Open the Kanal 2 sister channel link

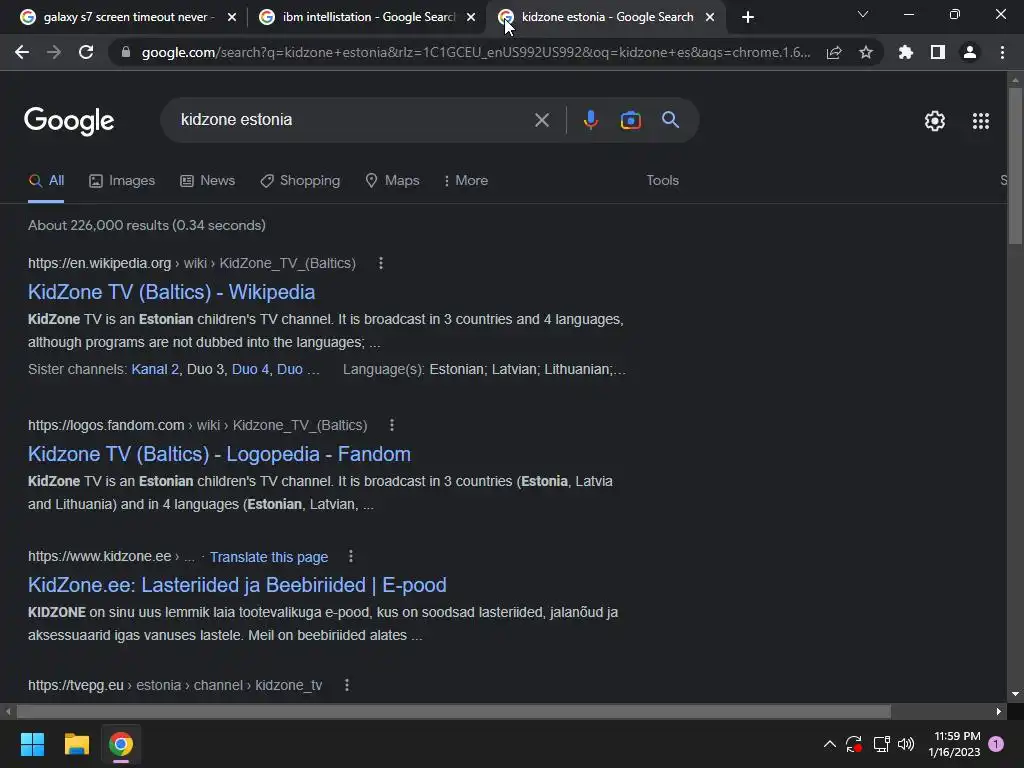[x=155, y=370]
